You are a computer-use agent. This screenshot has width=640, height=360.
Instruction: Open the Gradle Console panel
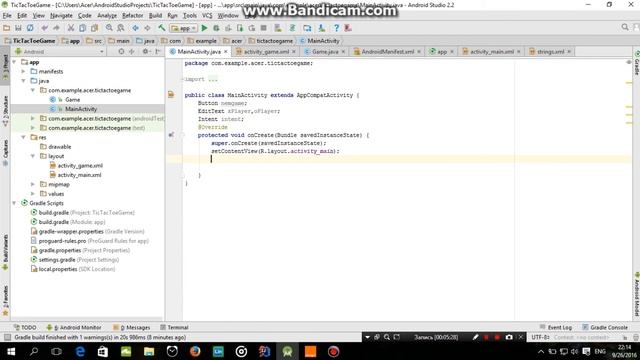coord(605,327)
